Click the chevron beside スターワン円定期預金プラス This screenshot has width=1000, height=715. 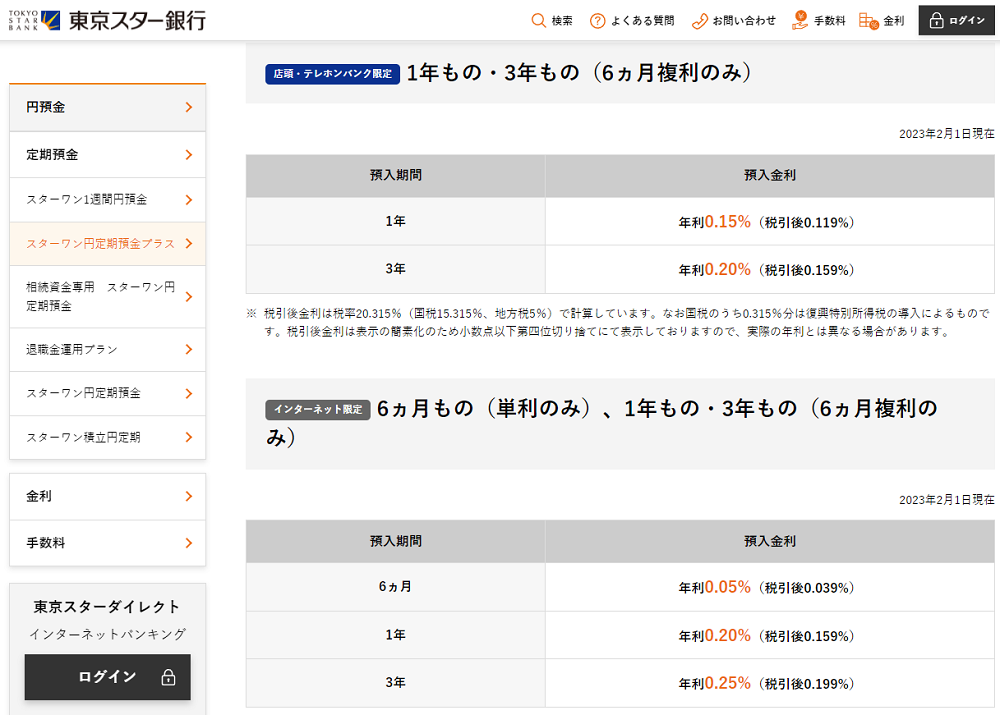189,244
